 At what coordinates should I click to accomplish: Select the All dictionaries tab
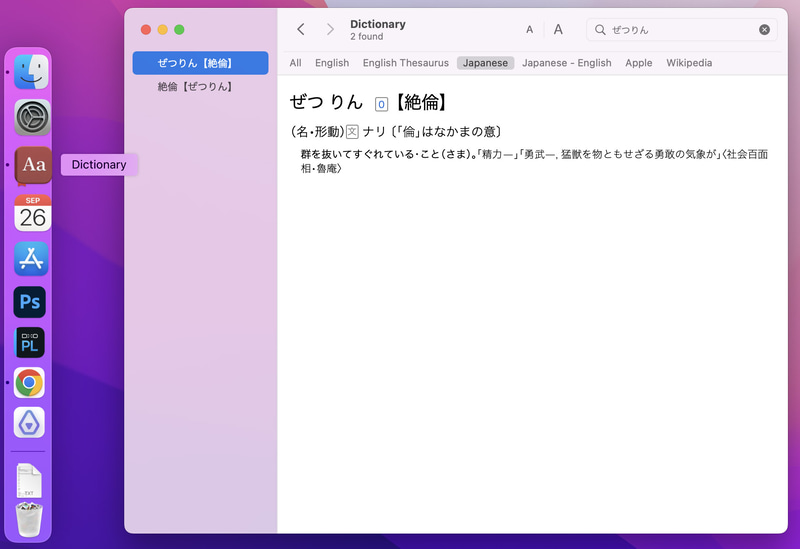(295, 63)
